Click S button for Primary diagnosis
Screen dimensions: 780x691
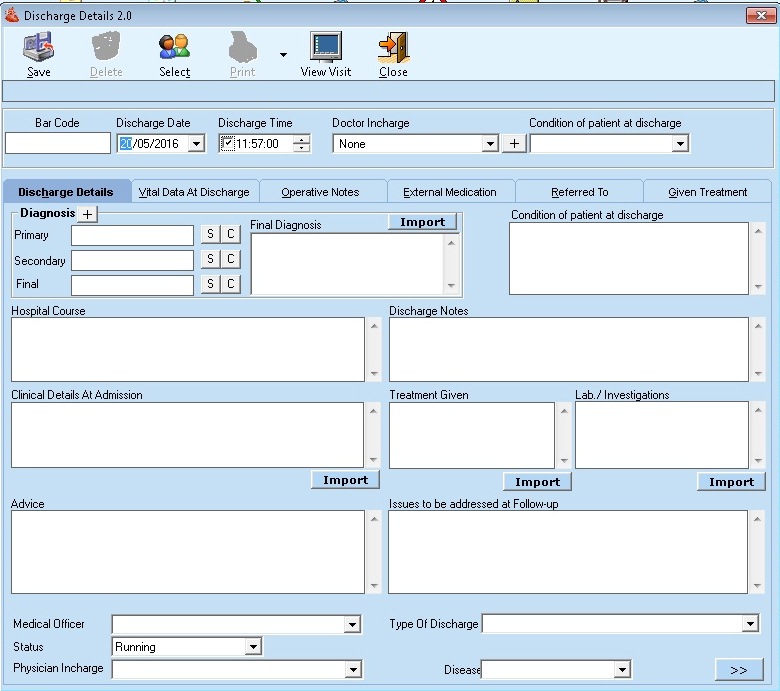coord(210,234)
